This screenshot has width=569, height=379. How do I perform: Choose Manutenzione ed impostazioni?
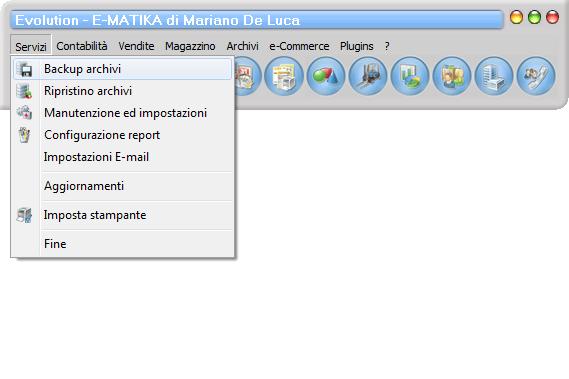pos(122,113)
